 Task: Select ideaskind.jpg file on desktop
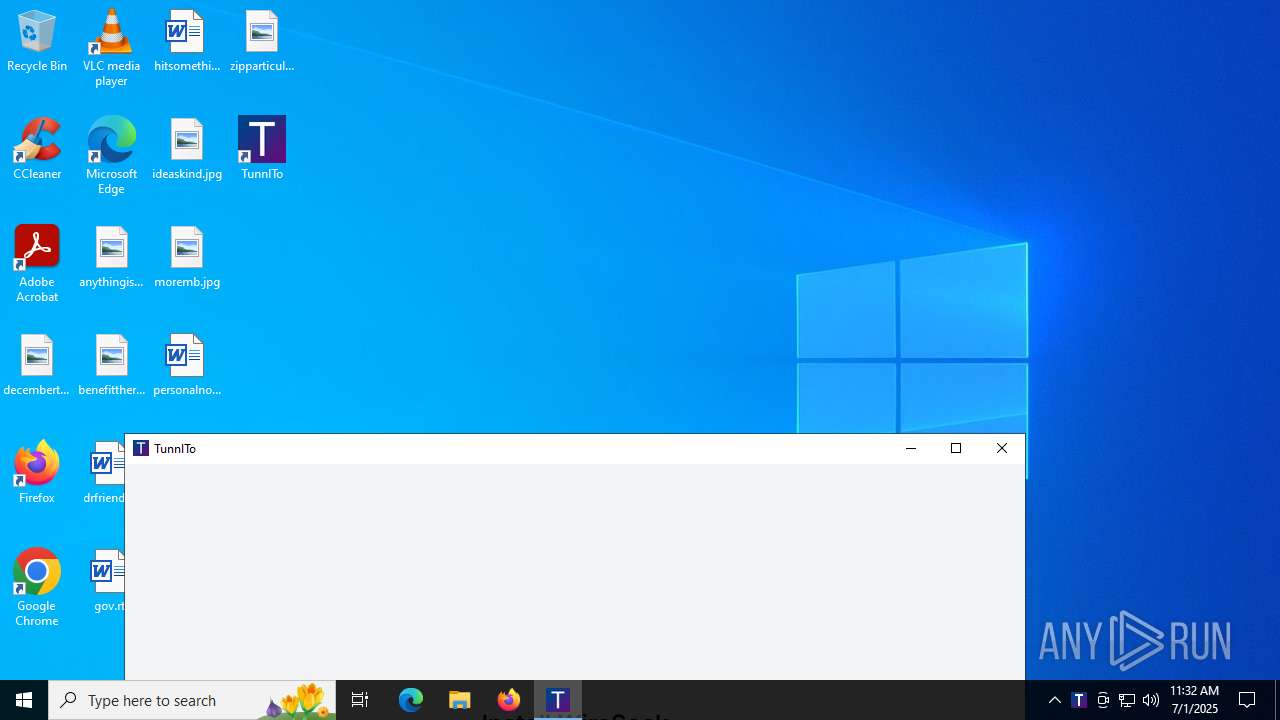(x=187, y=150)
